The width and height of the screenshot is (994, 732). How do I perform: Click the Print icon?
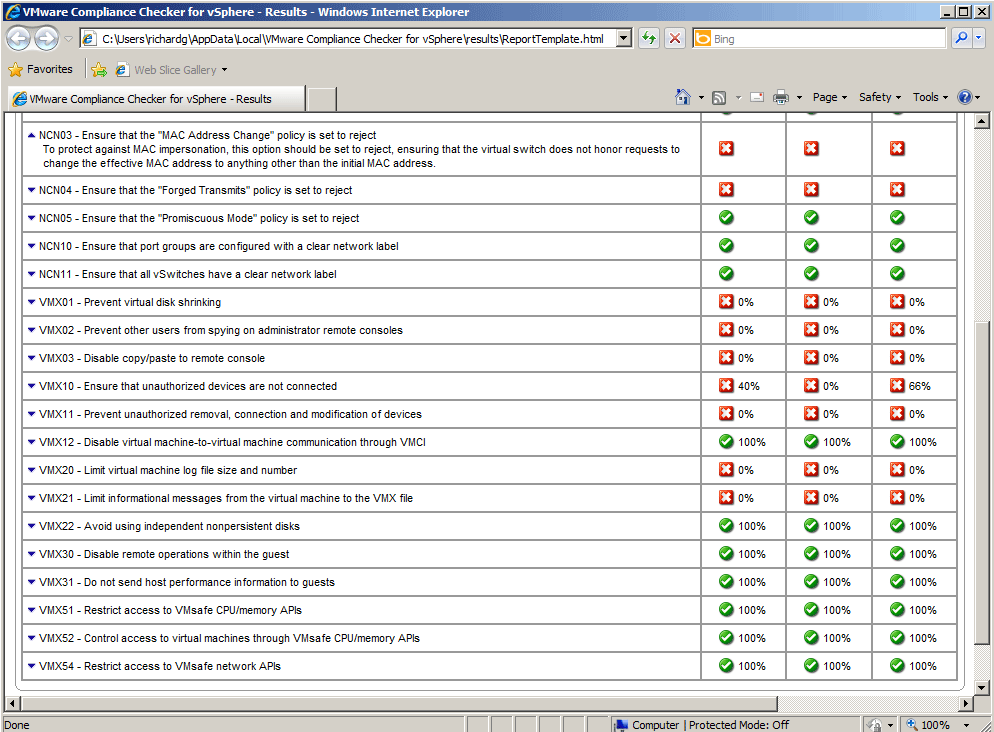tap(781, 97)
